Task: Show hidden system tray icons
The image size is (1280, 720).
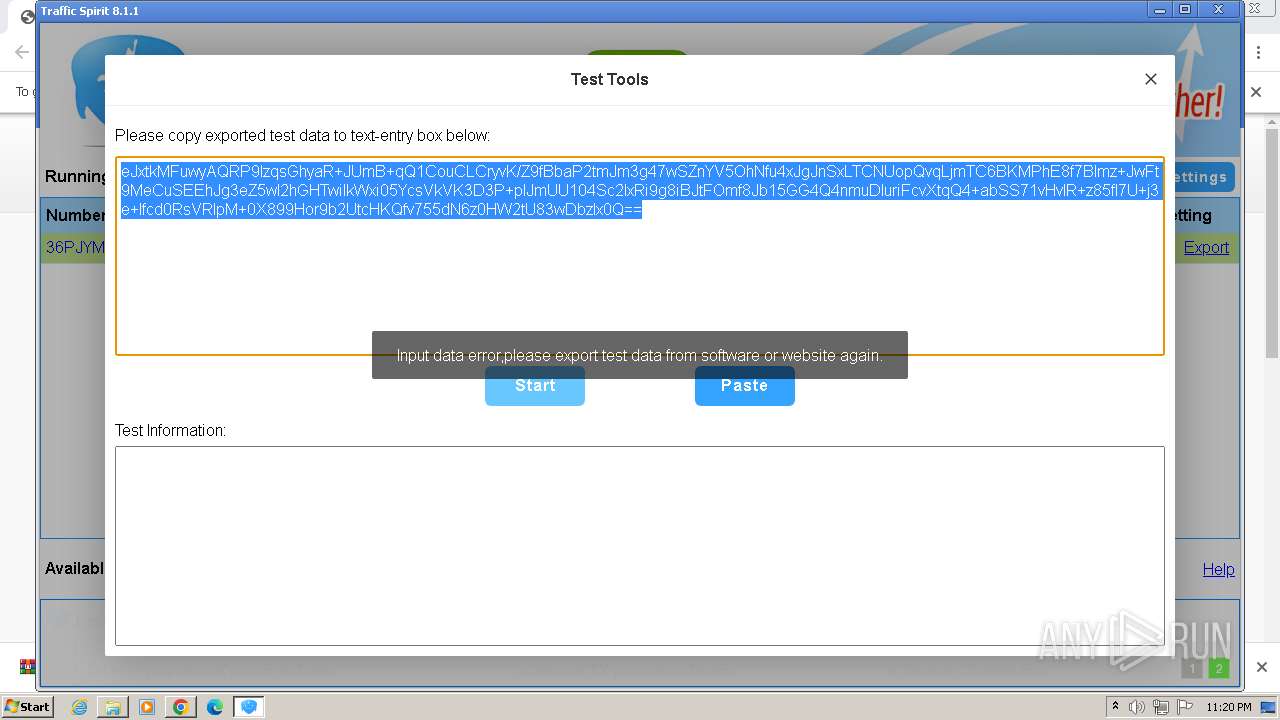Action: [1115, 707]
